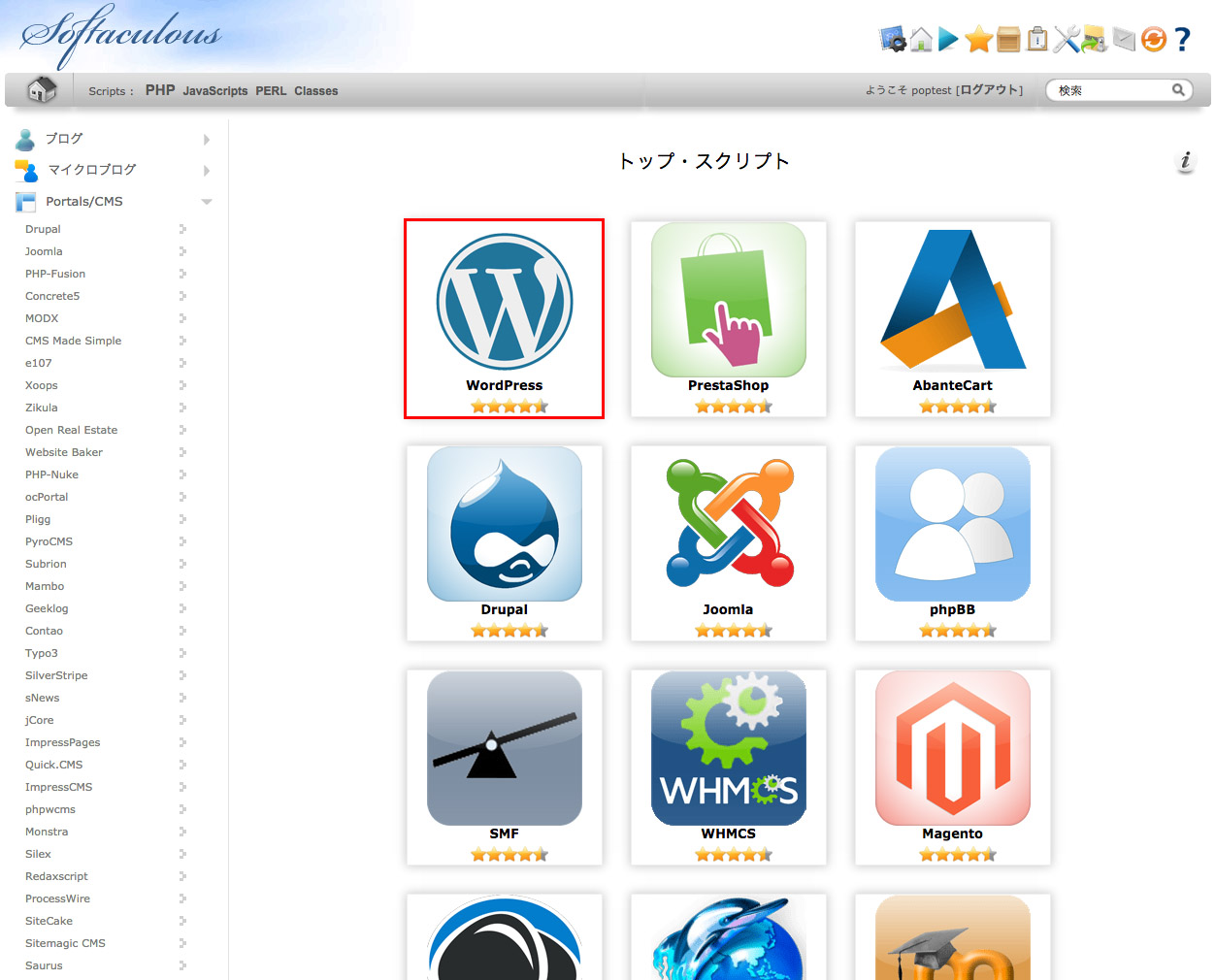Click the wooden crate installations icon
Screen dimensions: 1215x980
[1008, 39]
